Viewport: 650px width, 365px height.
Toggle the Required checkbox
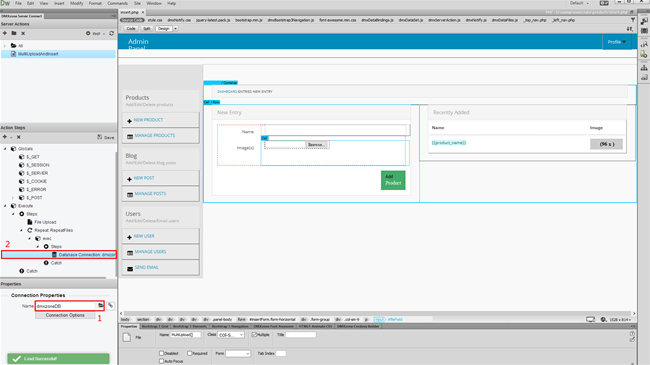[x=189, y=353]
